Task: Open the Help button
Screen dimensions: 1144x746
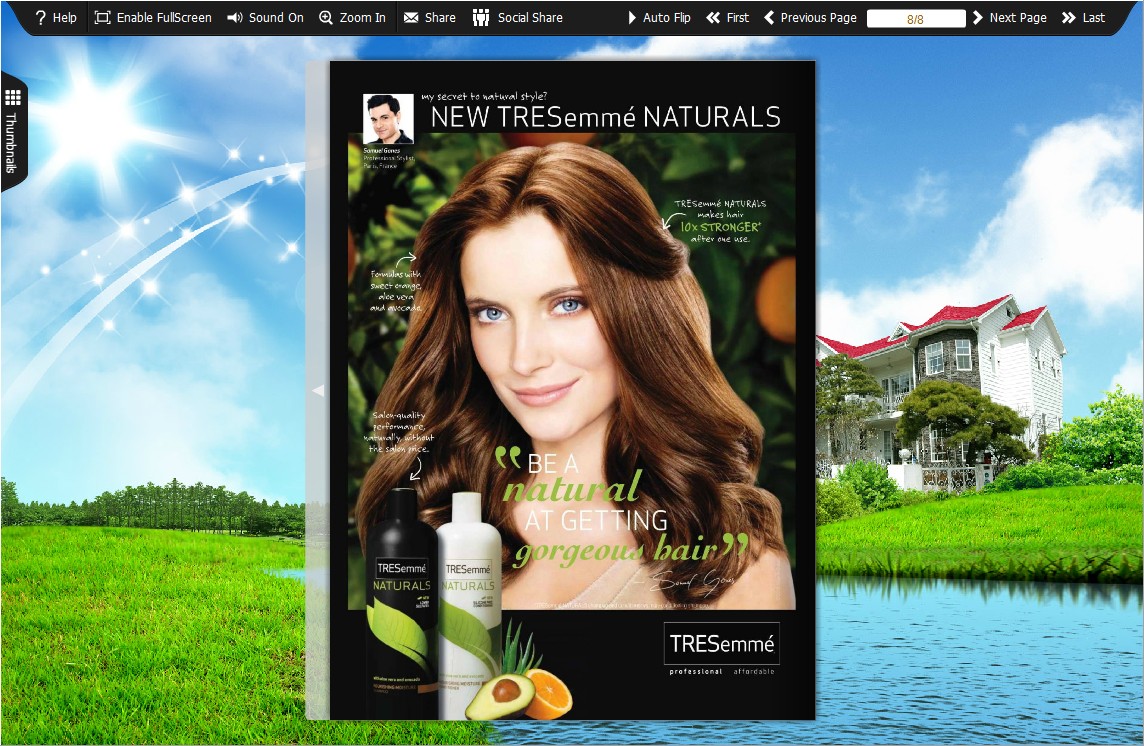Action: [56, 18]
